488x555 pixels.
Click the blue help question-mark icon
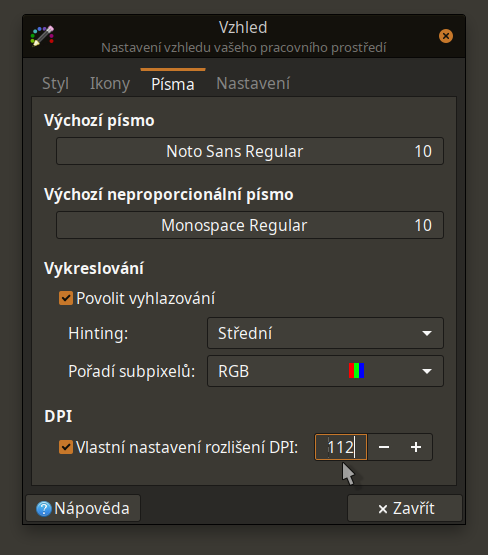tap(44, 509)
